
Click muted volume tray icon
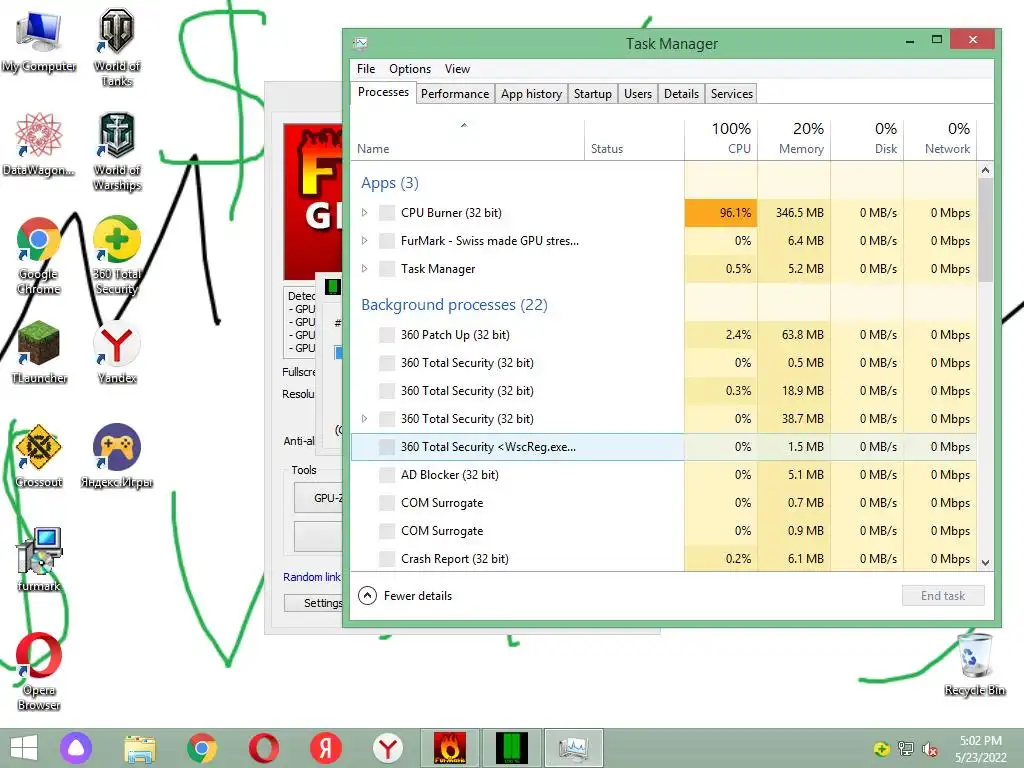tap(930, 749)
